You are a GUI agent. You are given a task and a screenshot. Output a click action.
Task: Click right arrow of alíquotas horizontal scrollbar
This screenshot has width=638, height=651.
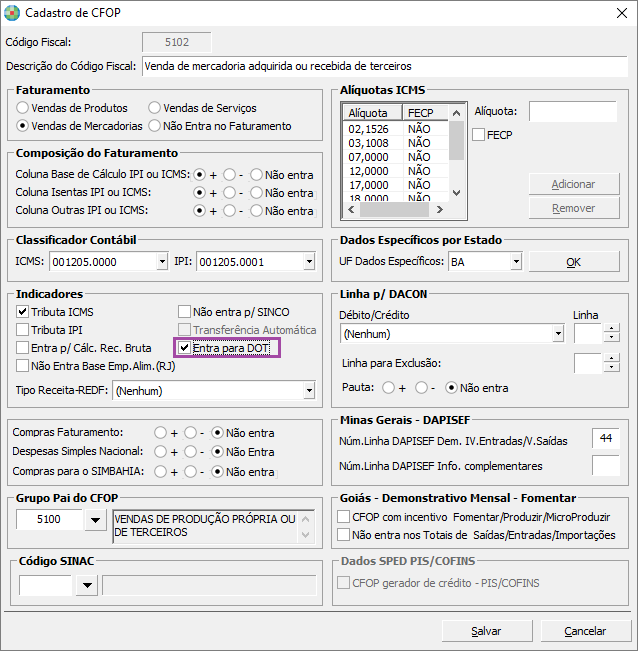440,210
